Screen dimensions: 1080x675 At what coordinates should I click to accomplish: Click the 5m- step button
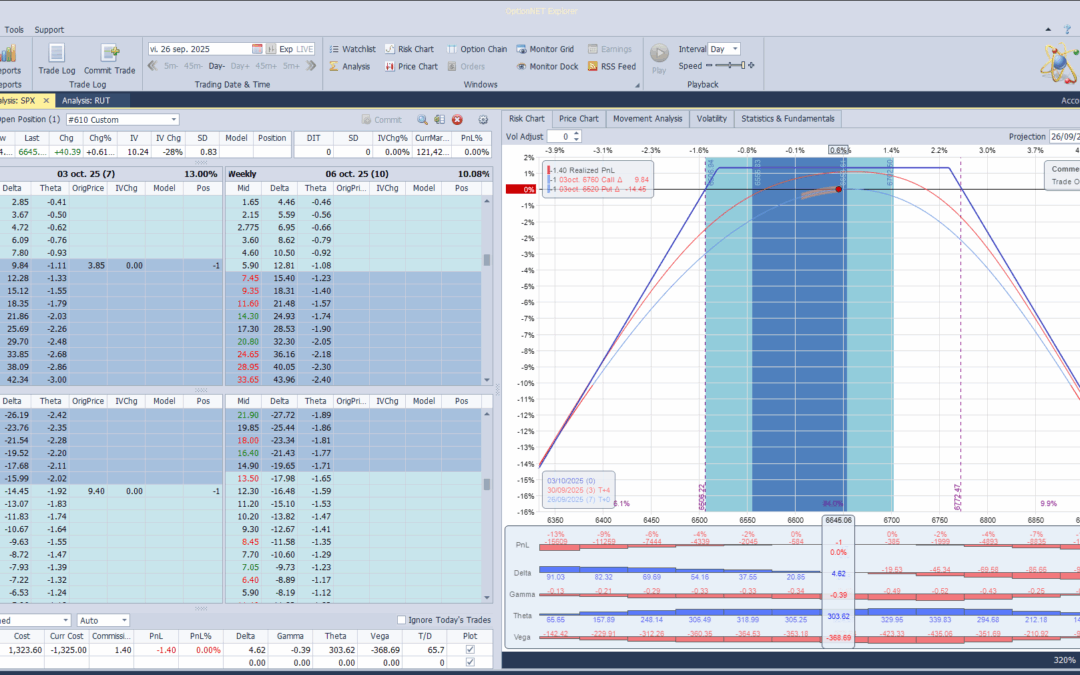click(x=171, y=66)
